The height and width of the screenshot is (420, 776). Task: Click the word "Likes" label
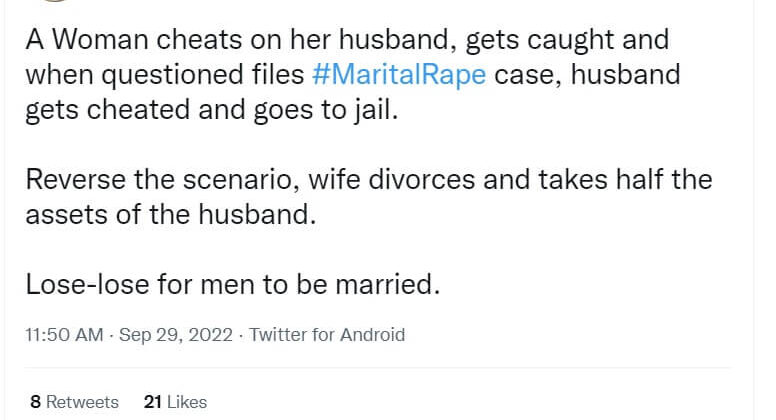(187, 402)
